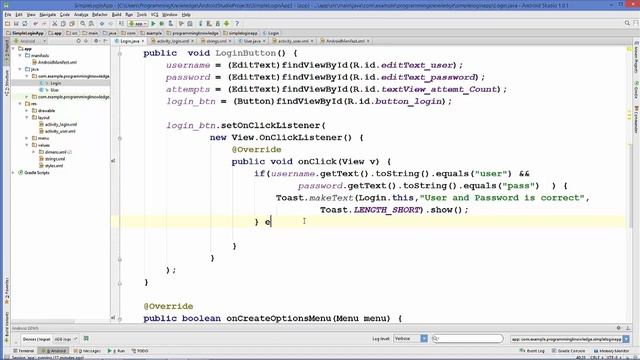Switch to the strings.xml editor tab
Image resolution: width=640 pixels, height=360 pixels.
[216, 41]
